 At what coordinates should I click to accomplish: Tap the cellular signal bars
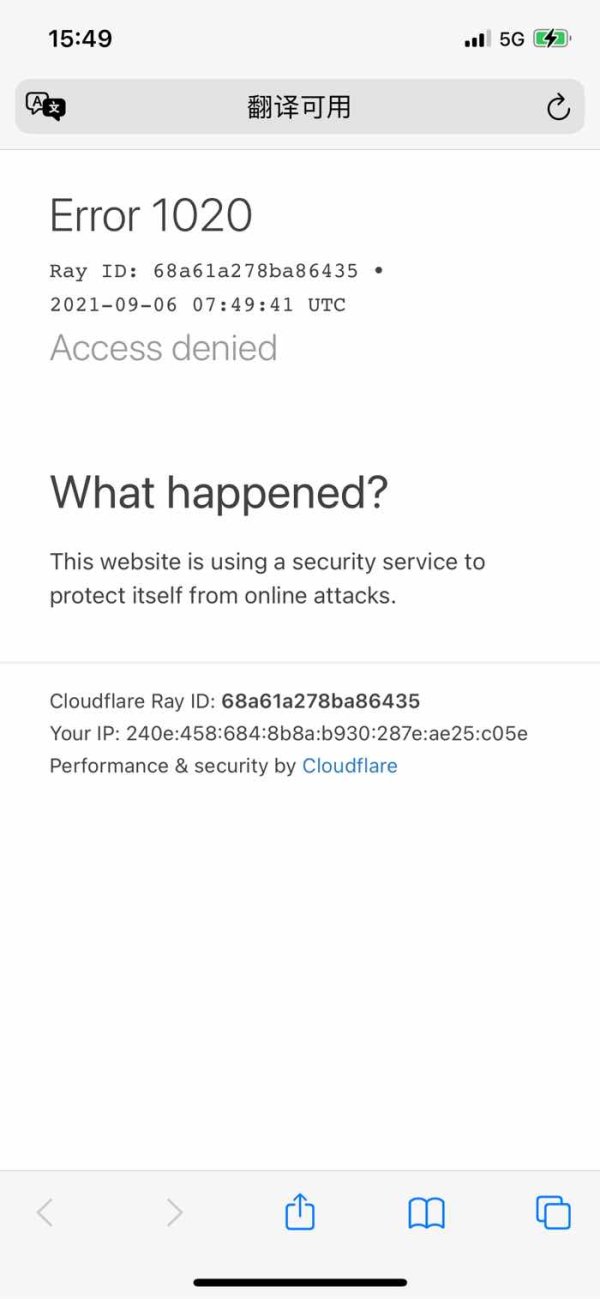pyautogui.click(x=476, y=39)
